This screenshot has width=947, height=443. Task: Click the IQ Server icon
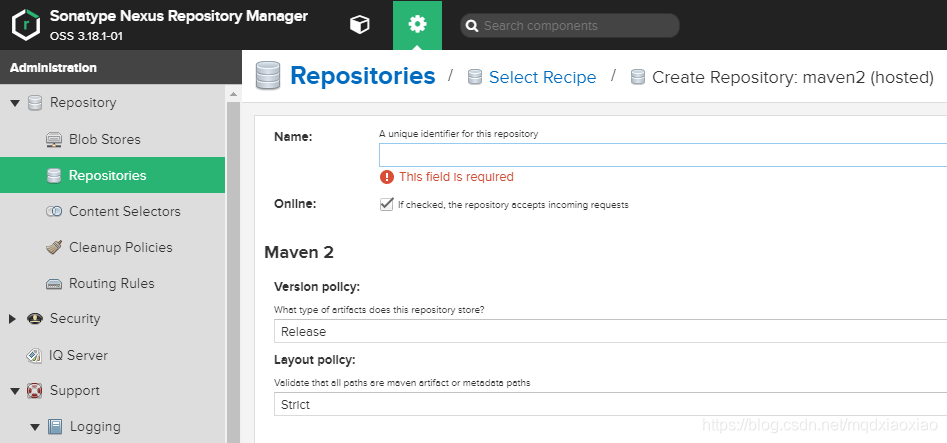point(34,355)
